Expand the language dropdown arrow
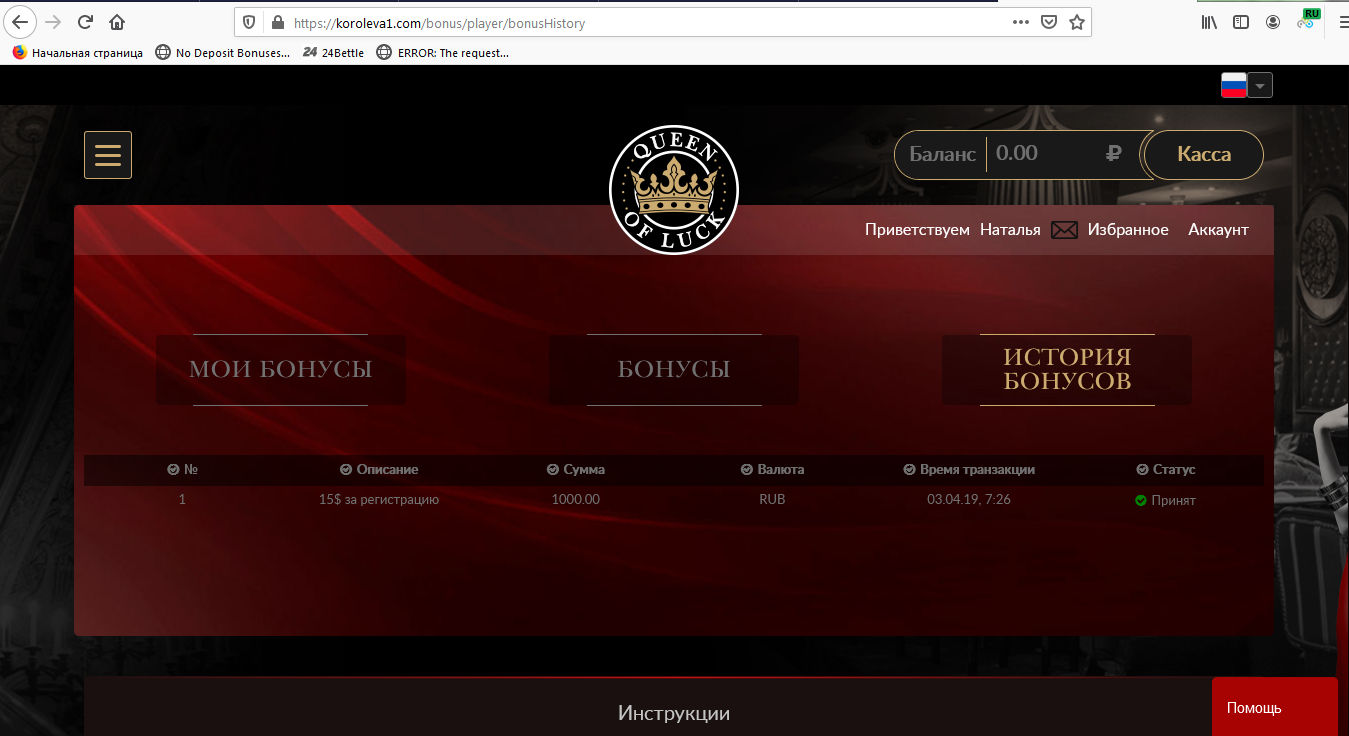 pyautogui.click(x=1260, y=86)
